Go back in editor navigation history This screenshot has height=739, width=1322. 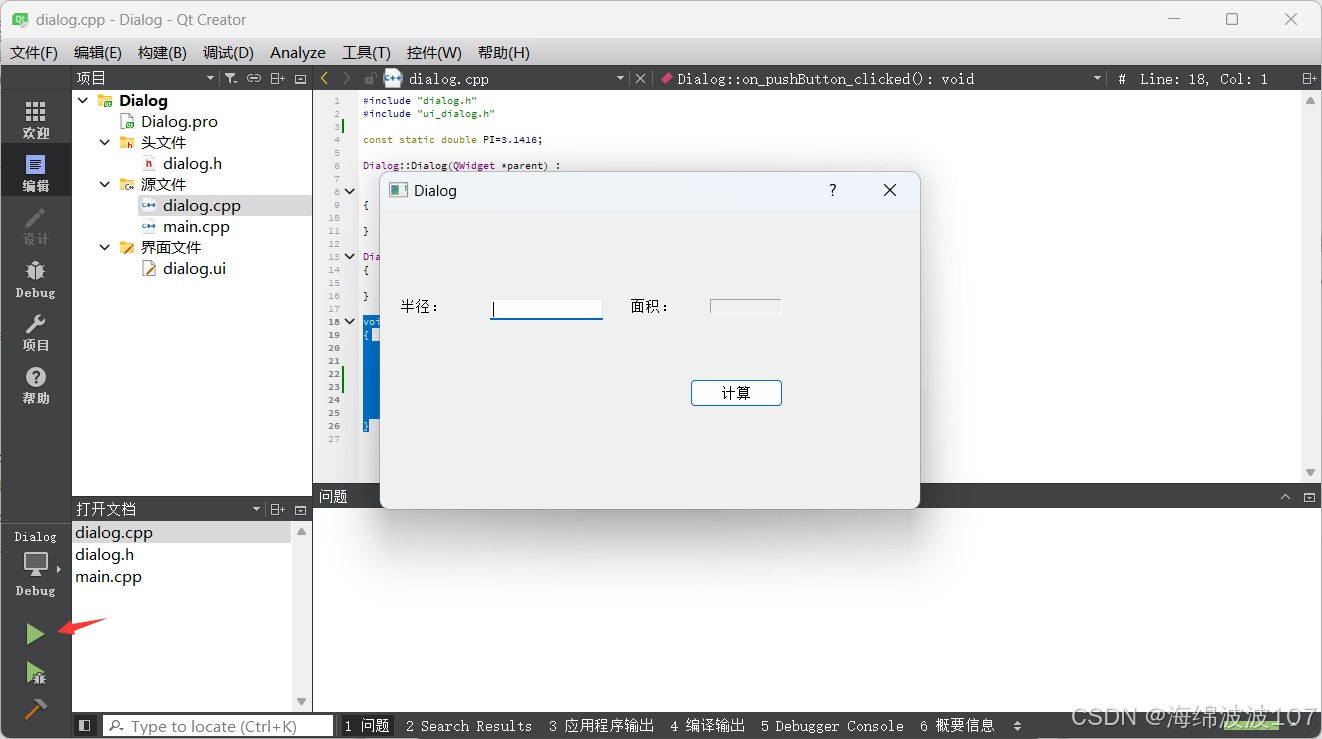(x=324, y=78)
